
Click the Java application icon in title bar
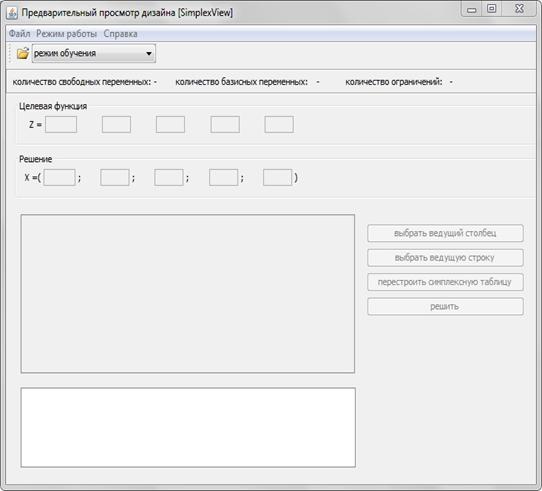pos(12,13)
